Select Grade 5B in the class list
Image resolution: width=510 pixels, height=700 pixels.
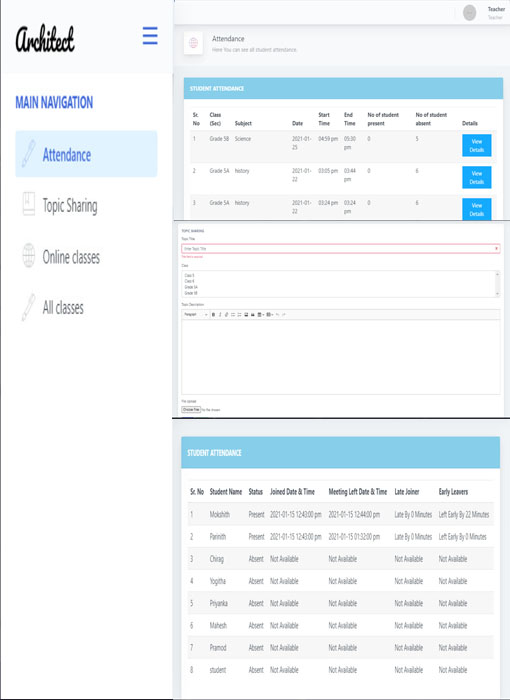191,293
